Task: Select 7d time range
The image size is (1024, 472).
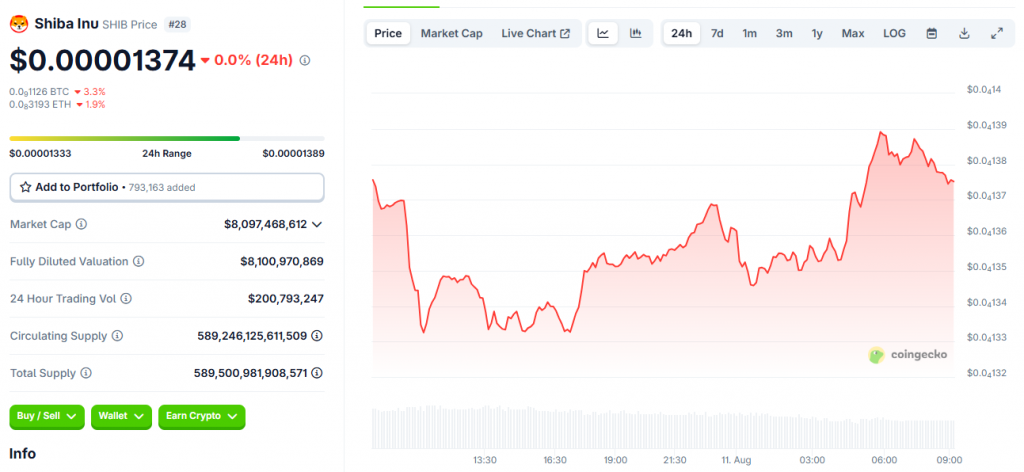Action: [717, 33]
